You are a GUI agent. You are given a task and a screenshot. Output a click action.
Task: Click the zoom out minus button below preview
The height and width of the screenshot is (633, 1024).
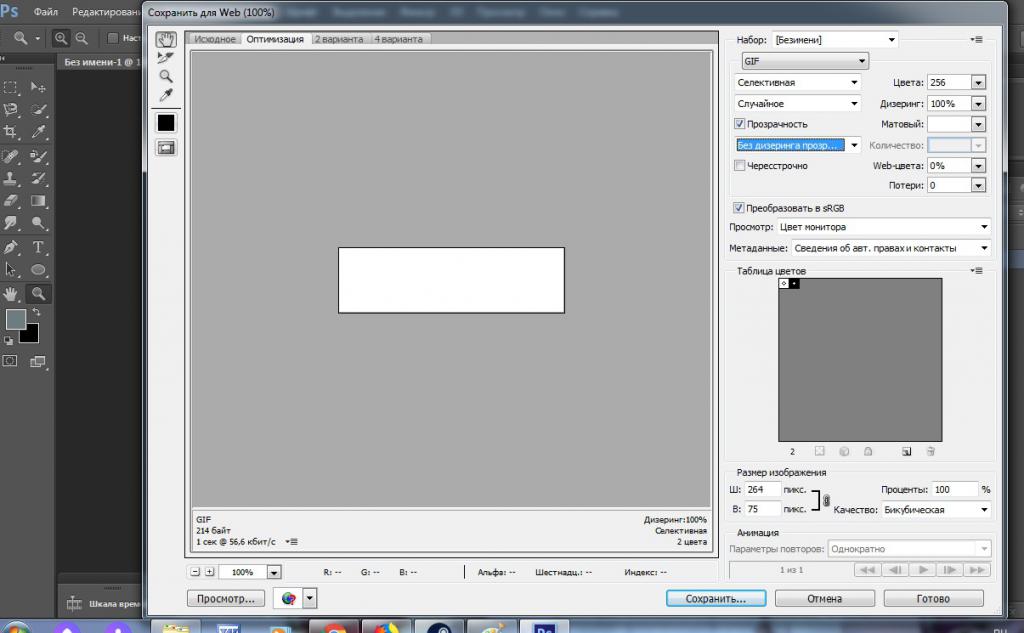[x=195, y=572]
